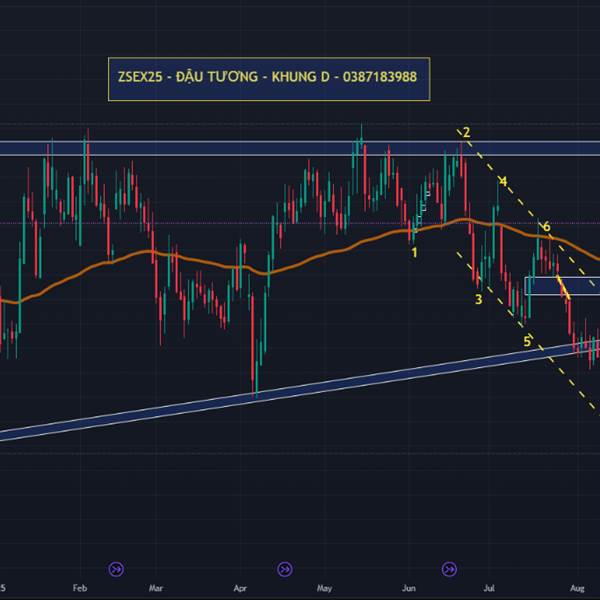Click the Jun label on the time axis
Image resolution: width=600 pixels, height=600 pixels.
click(408, 588)
